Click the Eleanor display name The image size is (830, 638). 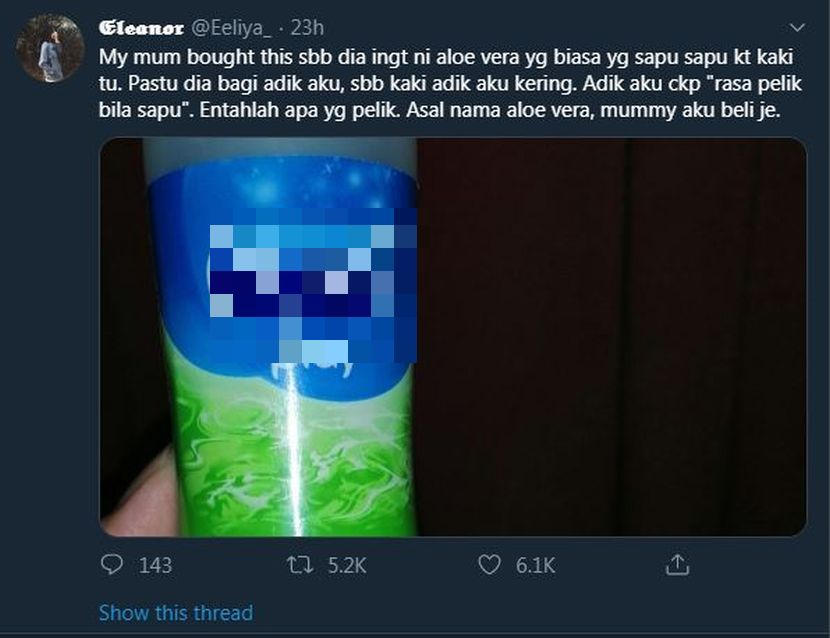pos(141,28)
